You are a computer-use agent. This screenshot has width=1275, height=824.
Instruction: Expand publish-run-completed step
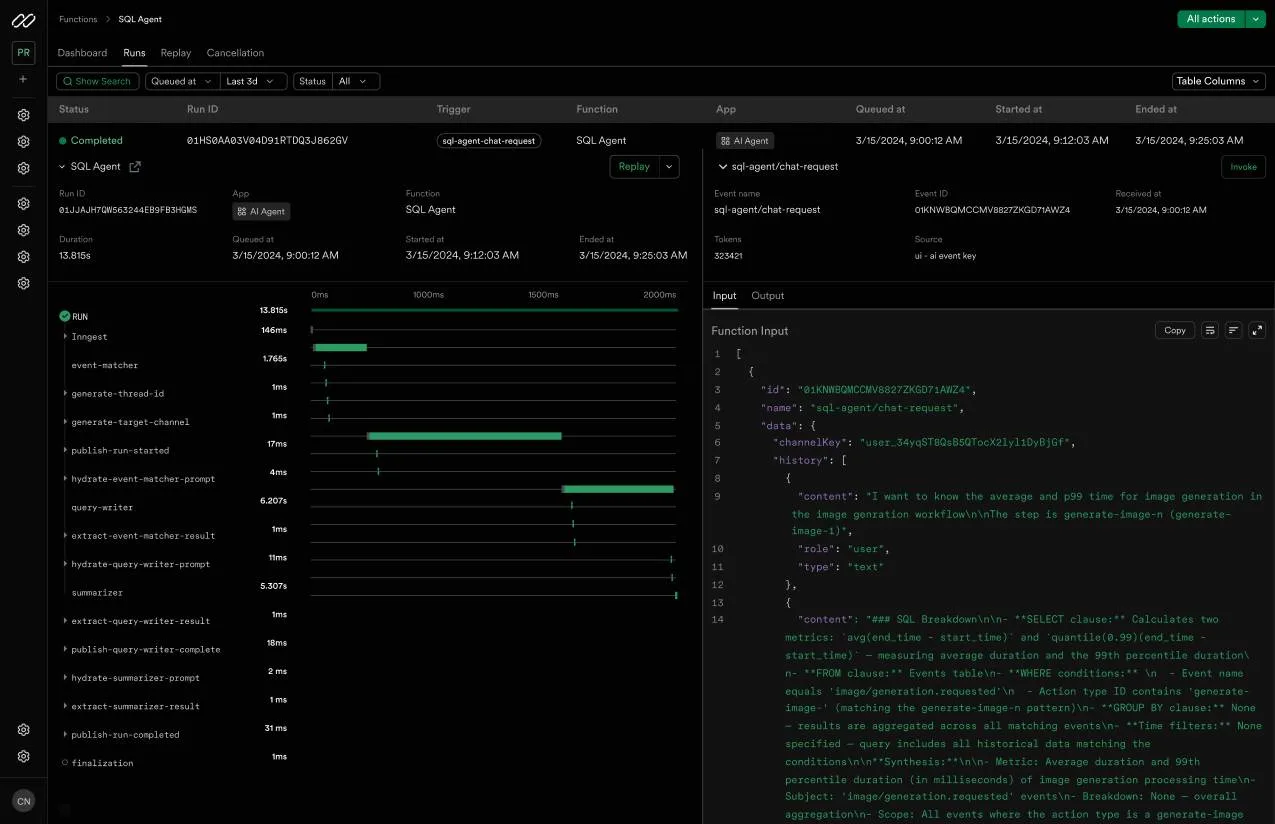(66, 735)
